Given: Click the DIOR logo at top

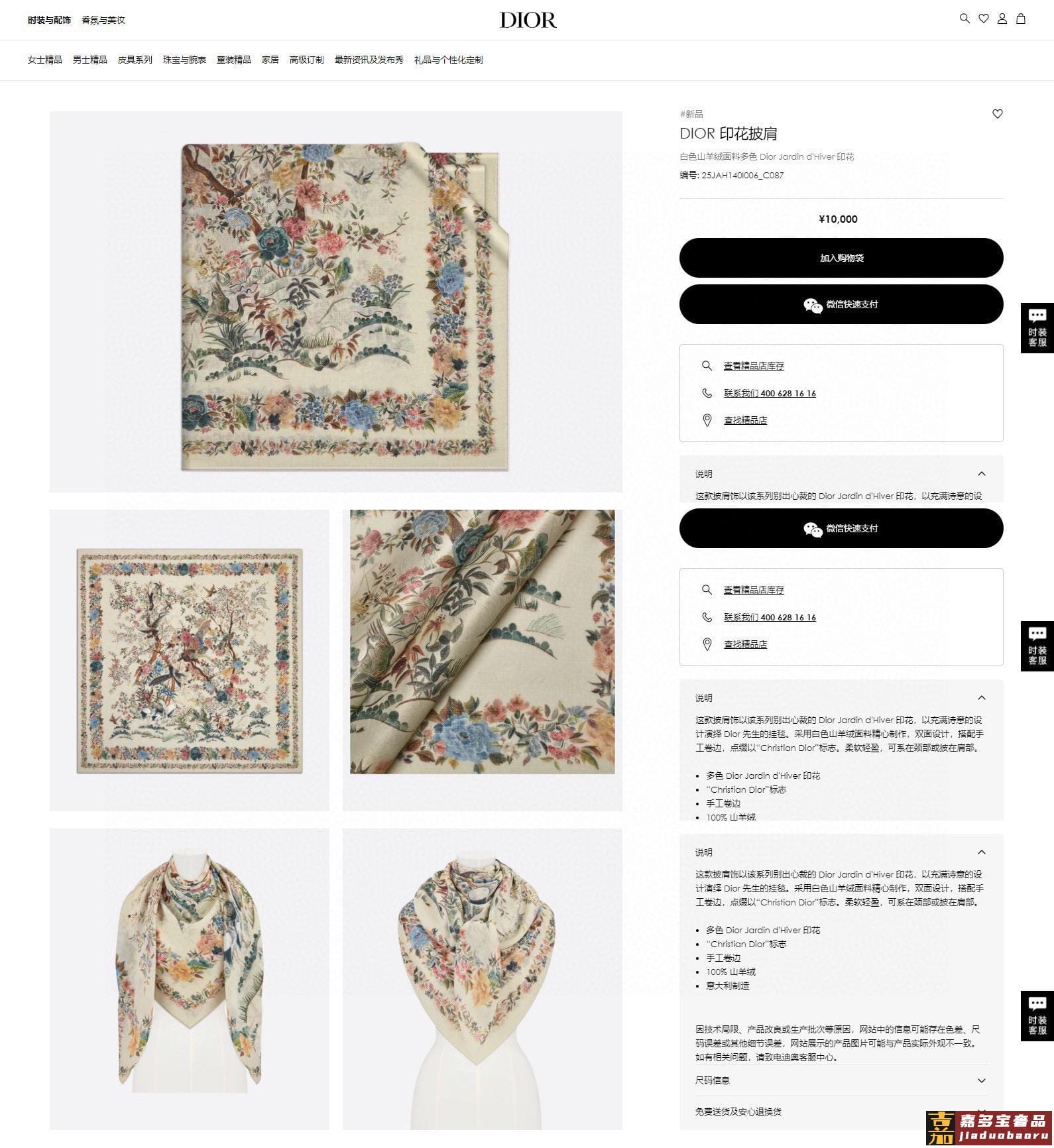Looking at the screenshot, I should [x=528, y=20].
